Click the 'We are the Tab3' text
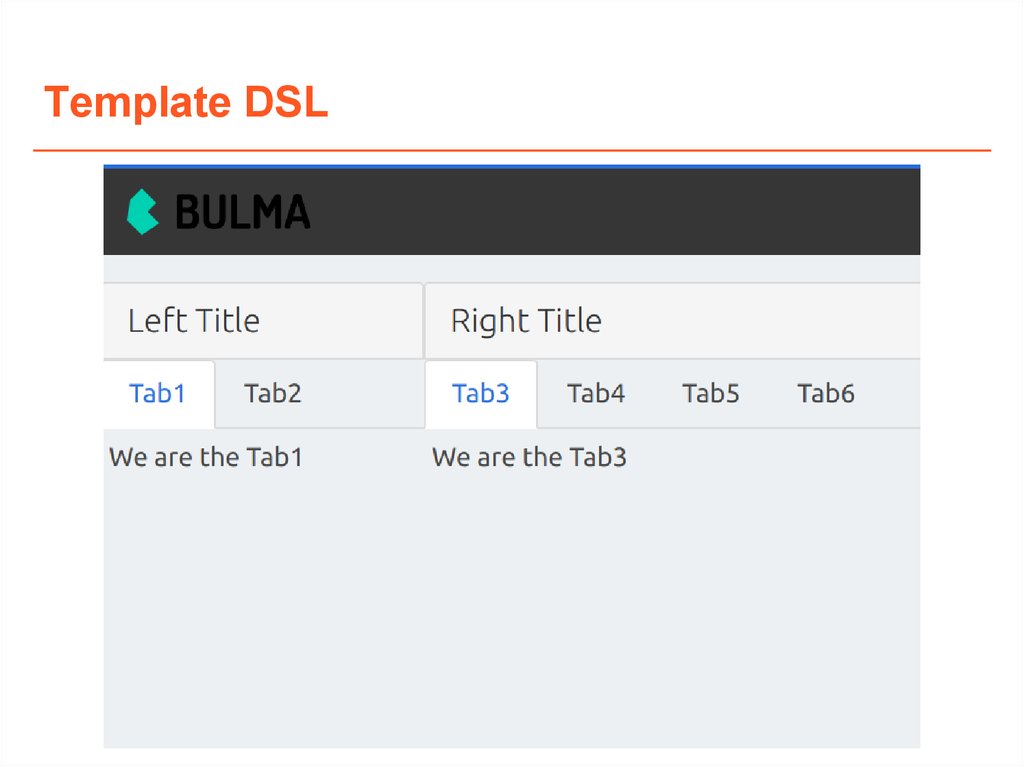This screenshot has height=767, width=1024. coord(529,458)
